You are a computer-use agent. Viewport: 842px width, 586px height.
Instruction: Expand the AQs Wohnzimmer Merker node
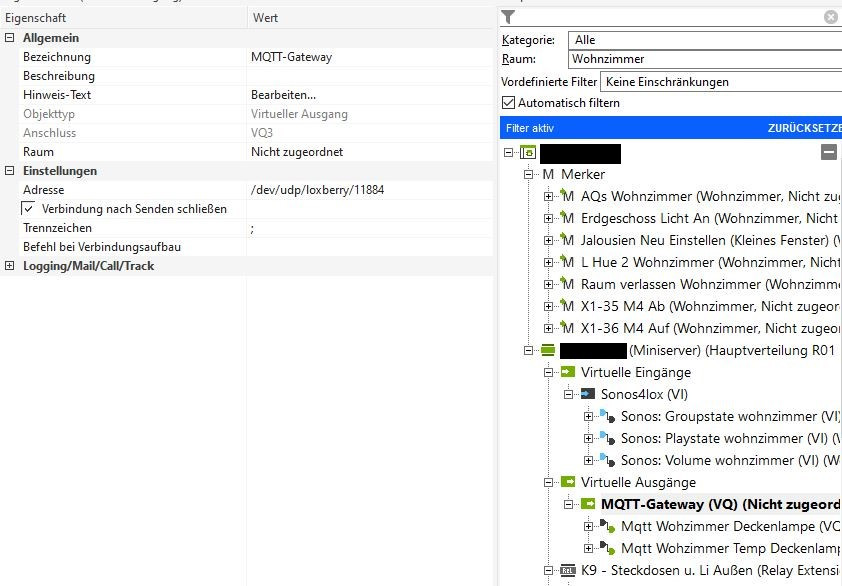coord(548,197)
